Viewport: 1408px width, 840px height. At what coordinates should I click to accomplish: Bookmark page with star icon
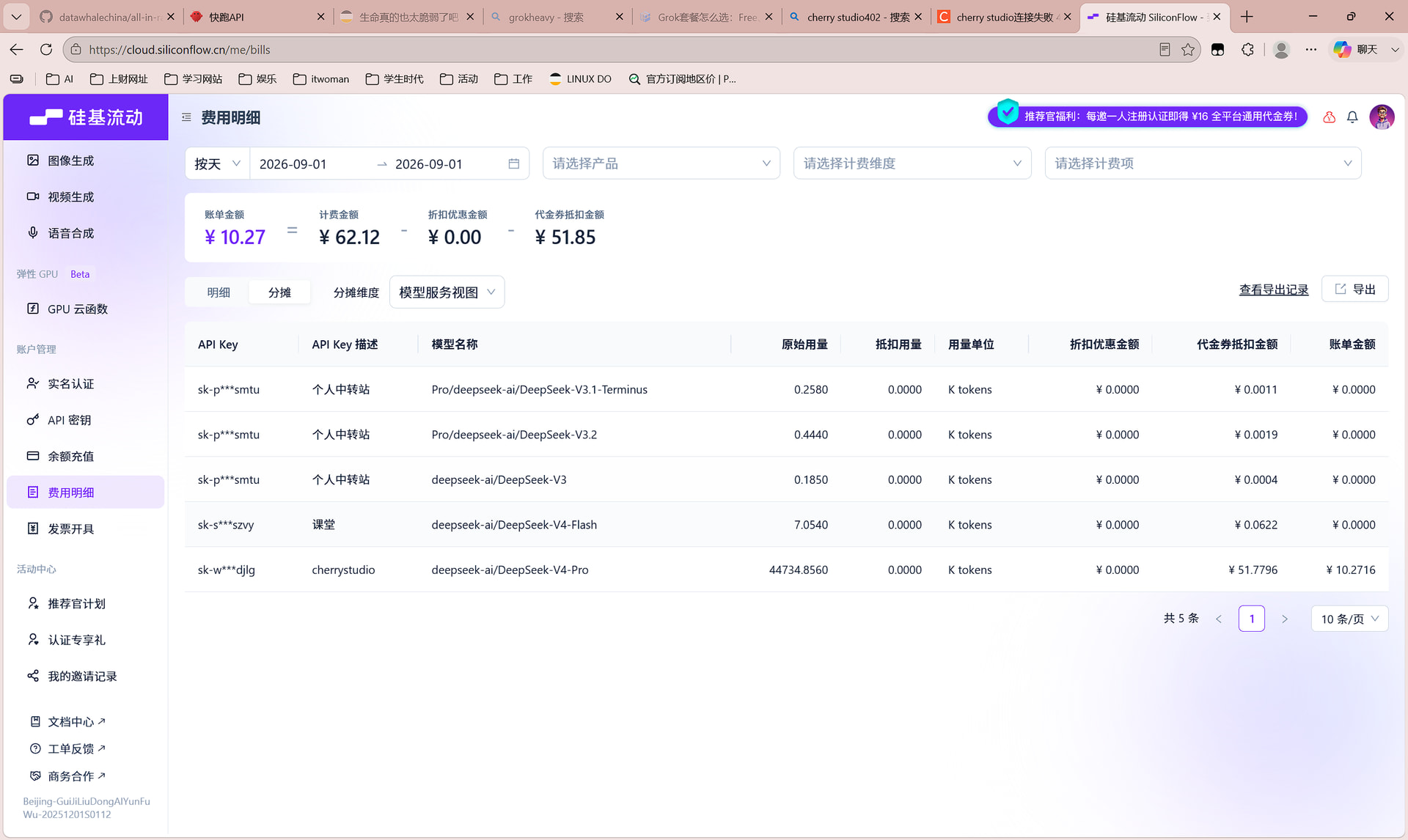coord(1188,50)
